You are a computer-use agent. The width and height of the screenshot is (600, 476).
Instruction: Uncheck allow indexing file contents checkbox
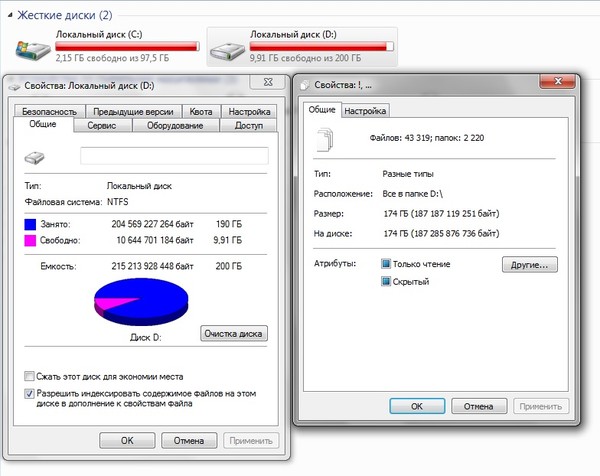(28, 394)
